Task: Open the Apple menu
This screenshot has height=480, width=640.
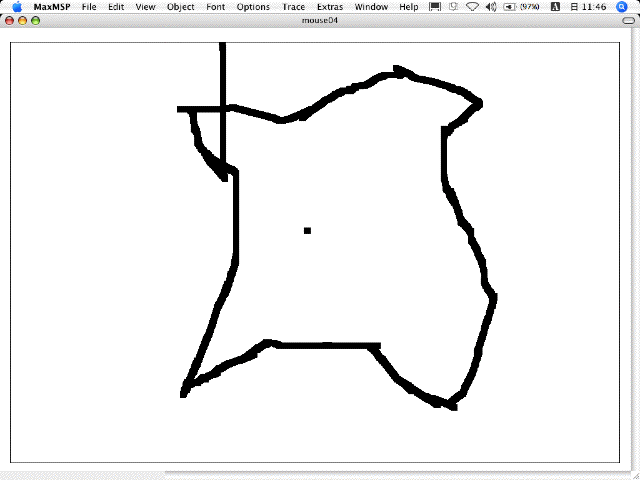Action: (x=17, y=7)
